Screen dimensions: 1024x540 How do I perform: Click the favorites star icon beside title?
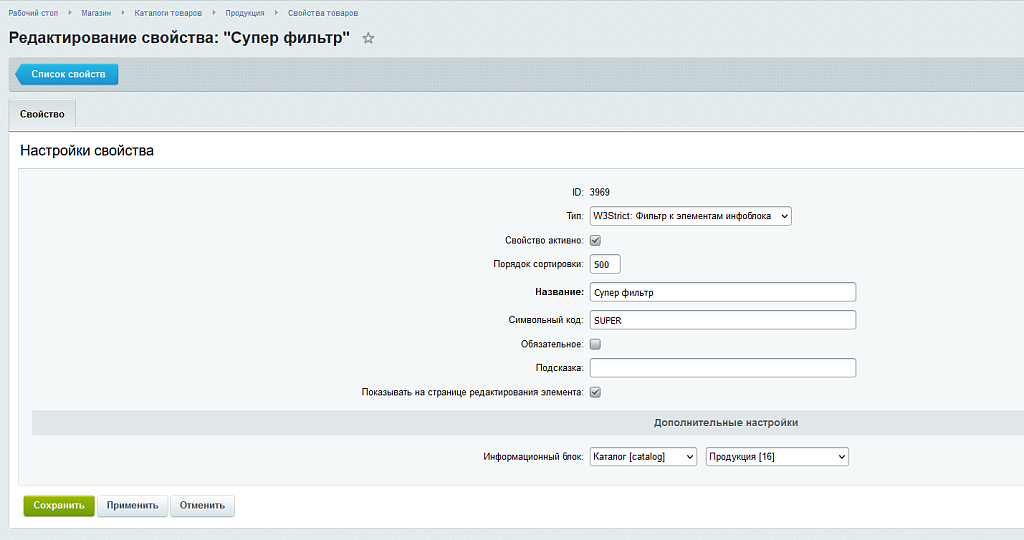coord(368,38)
